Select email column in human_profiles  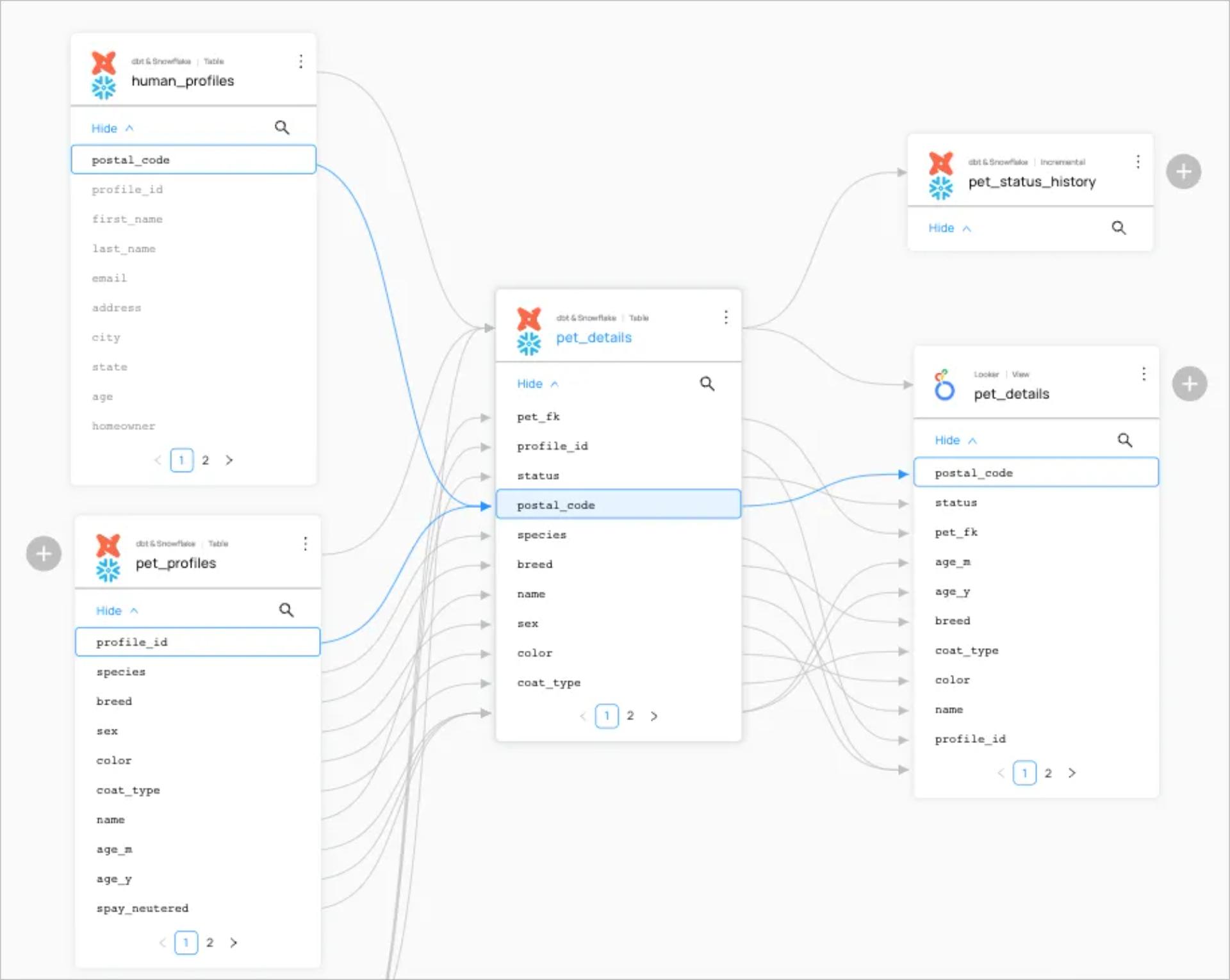click(193, 278)
